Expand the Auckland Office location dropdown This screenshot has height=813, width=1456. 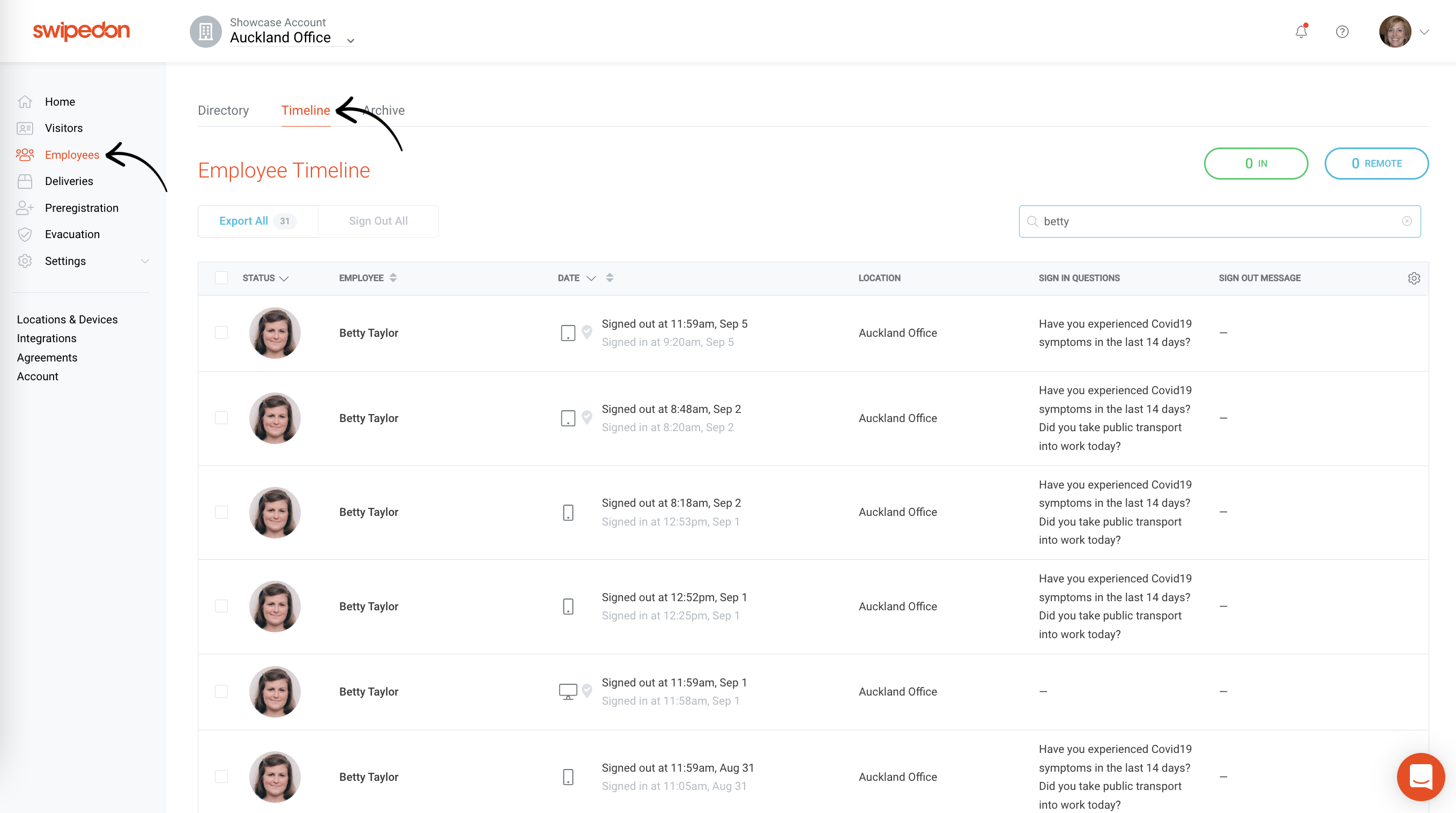click(x=351, y=41)
